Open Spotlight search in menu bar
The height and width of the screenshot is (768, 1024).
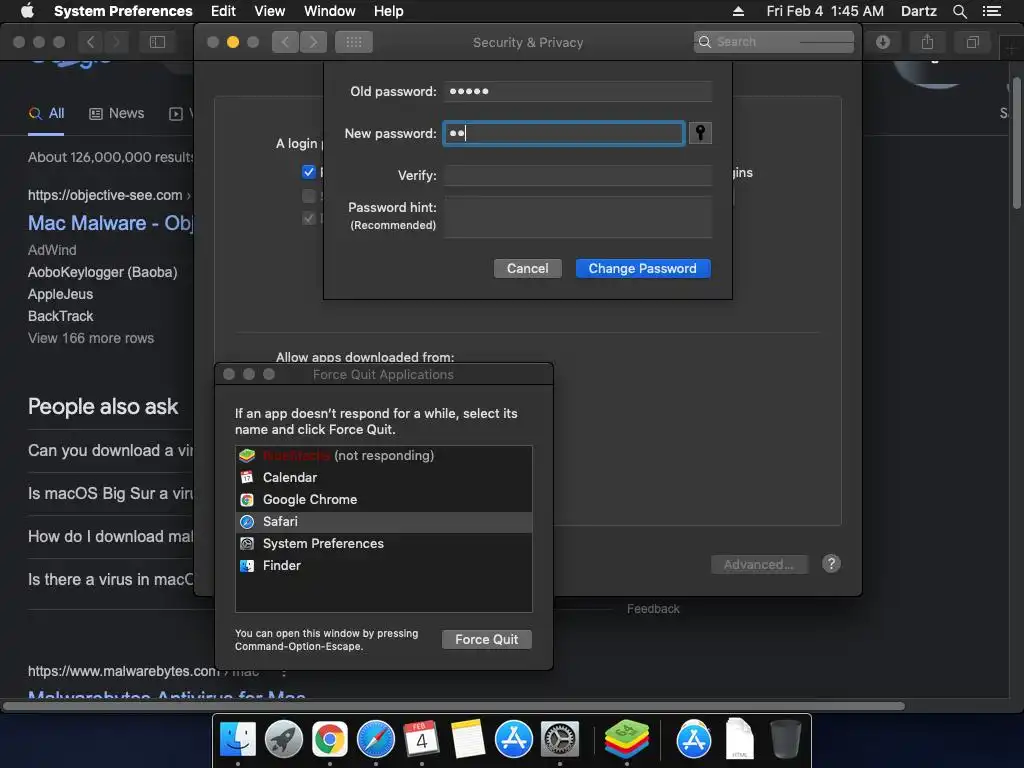[959, 11]
